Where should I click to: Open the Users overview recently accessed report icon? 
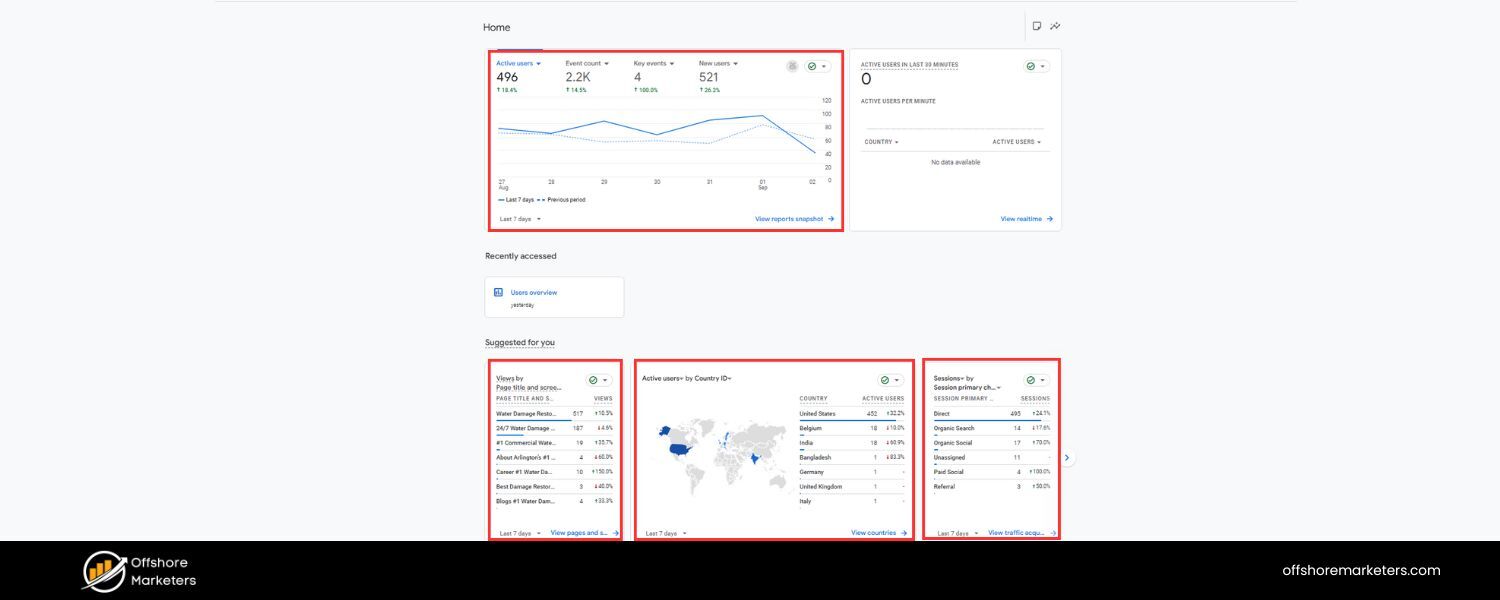[497, 291]
